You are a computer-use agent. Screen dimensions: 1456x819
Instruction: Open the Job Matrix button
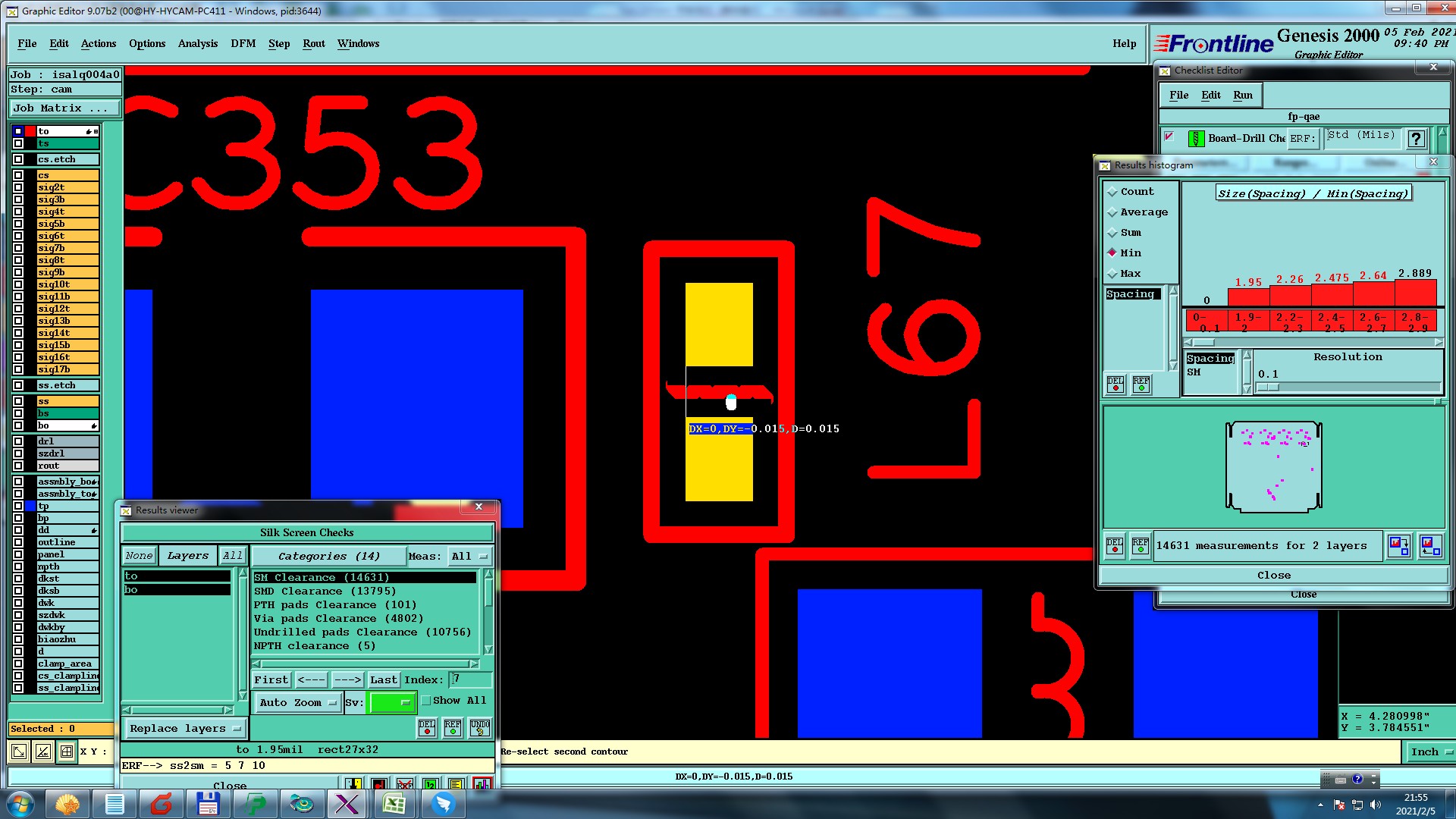click(64, 108)
